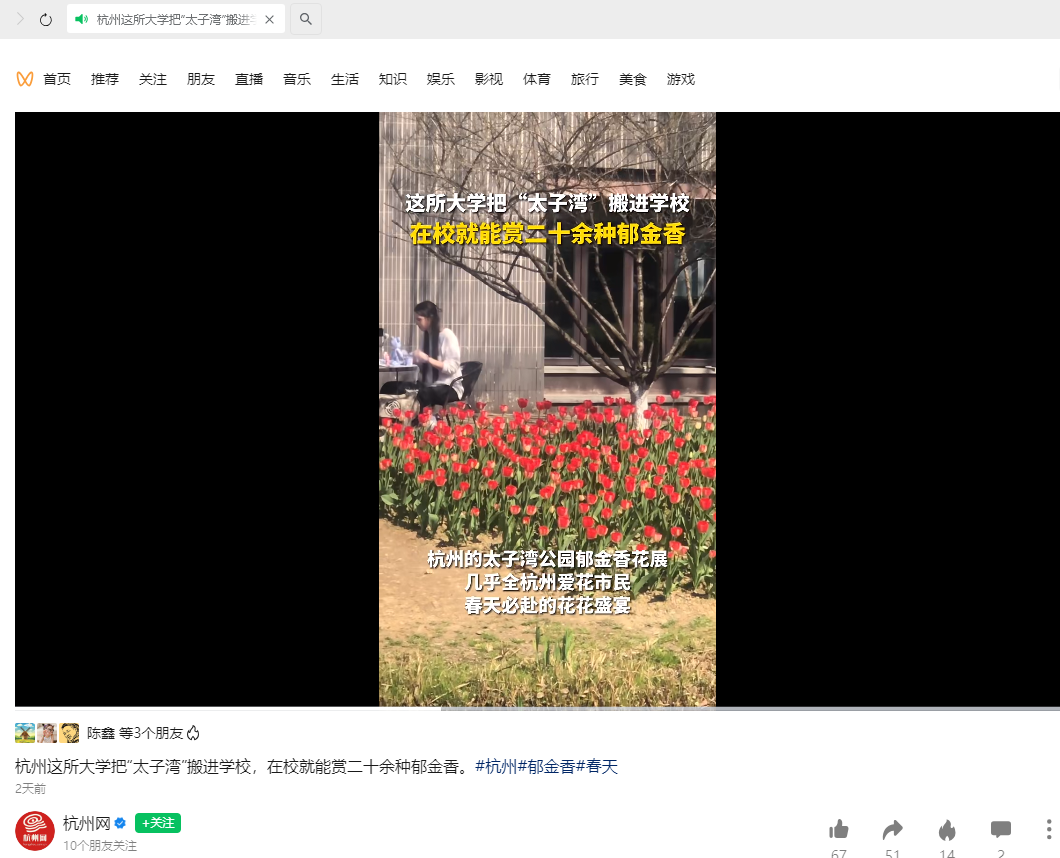
Task: Click the 杭州网 account avatar
Action: (35, 831)
